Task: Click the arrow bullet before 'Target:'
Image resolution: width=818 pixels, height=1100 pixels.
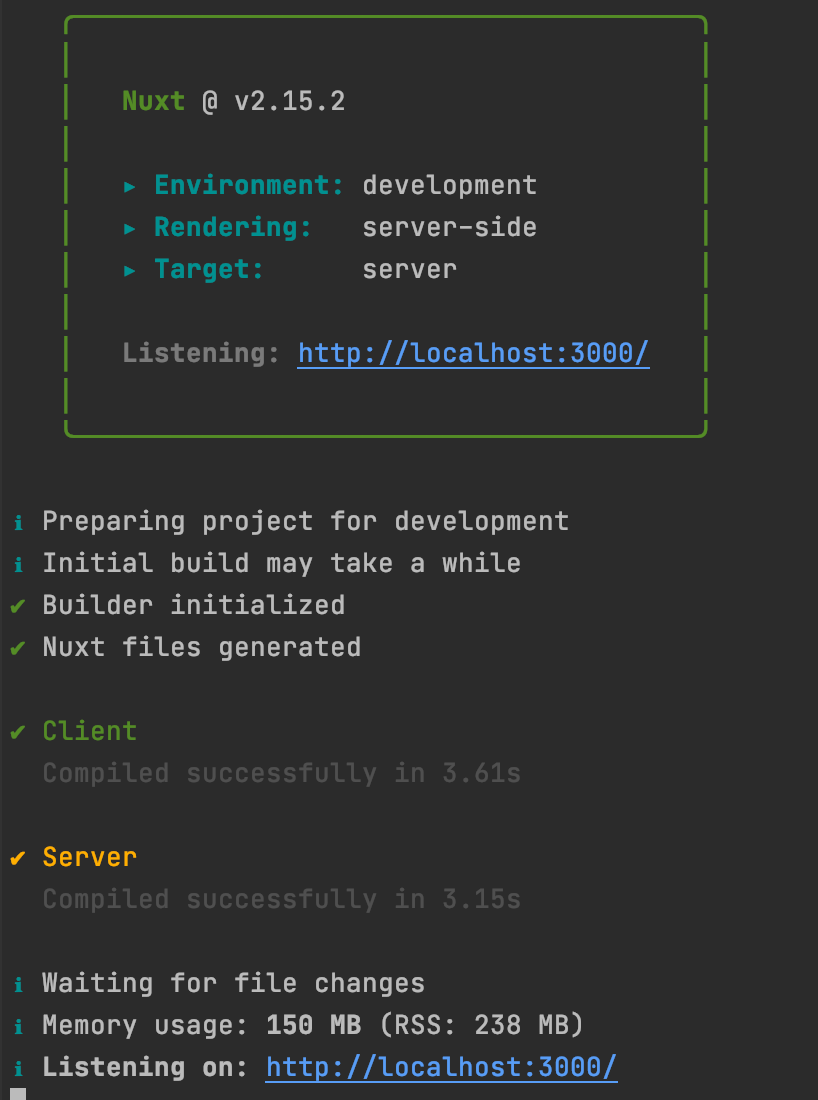Action: [x=130, y=271]
